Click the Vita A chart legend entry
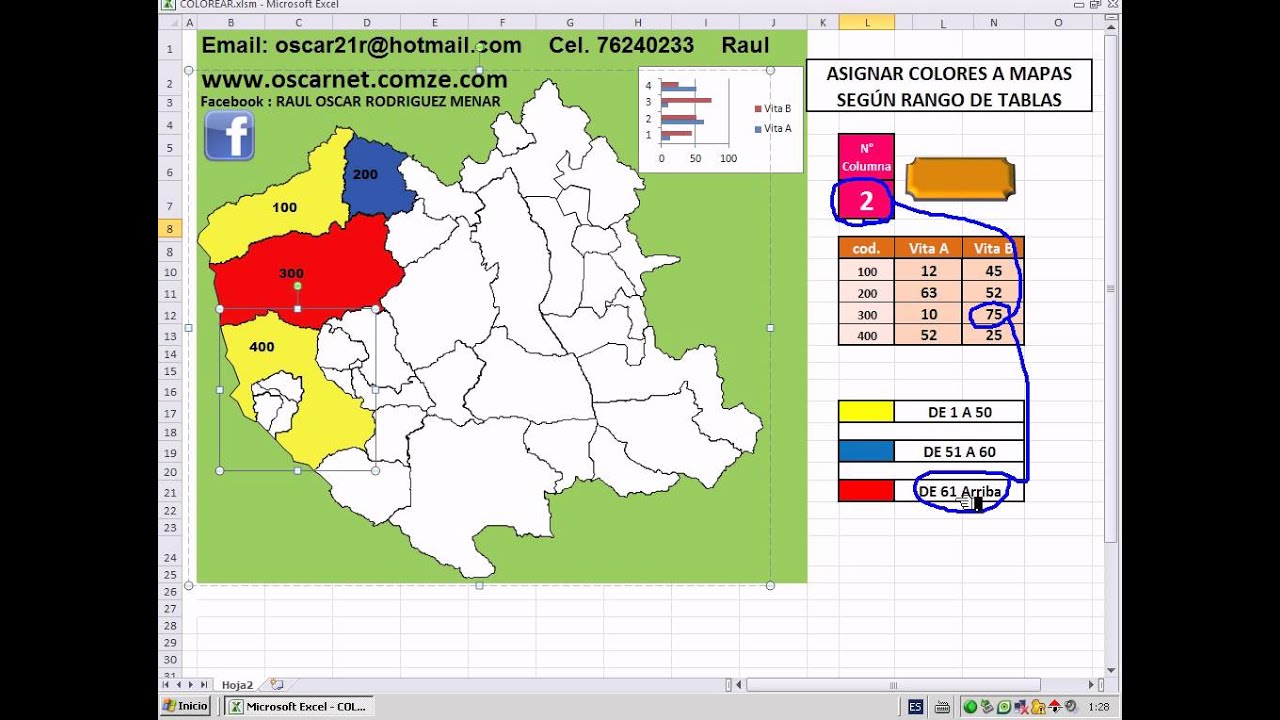The width and height of the screenshot is (1280, 720). (773, 128)
